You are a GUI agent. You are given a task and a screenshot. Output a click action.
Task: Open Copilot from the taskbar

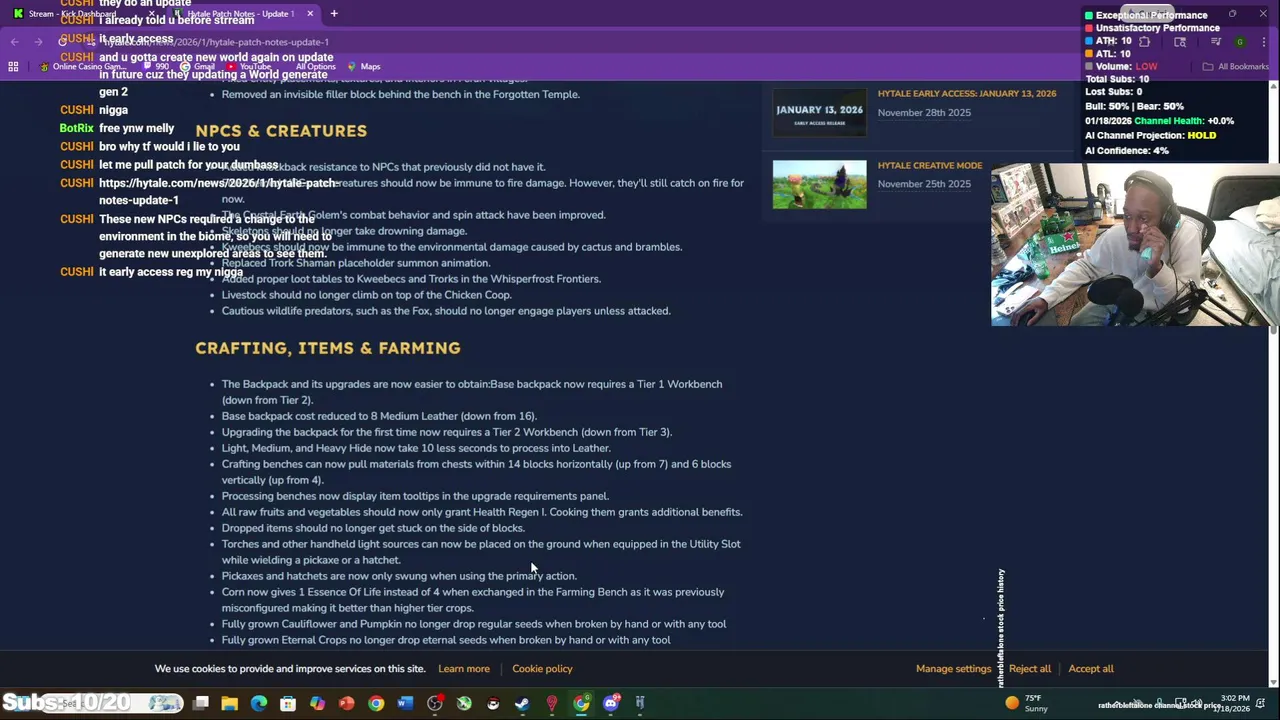(317, 703)
